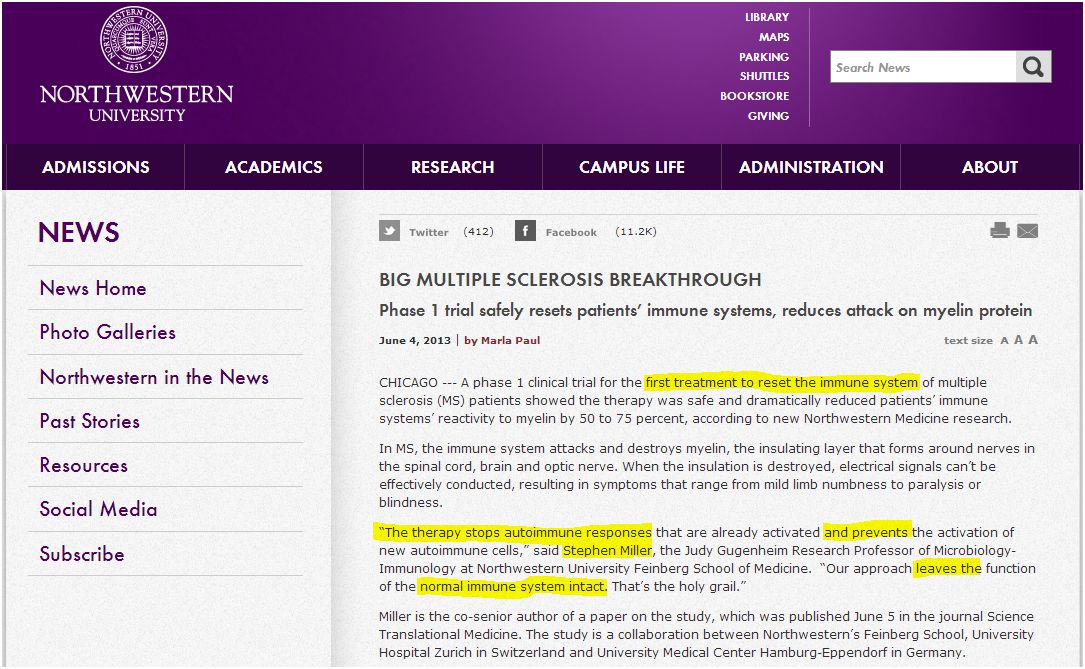This screenshot has height=669, width=1085.
Task: Select the largest text size A
Action: click(1033, 339)
